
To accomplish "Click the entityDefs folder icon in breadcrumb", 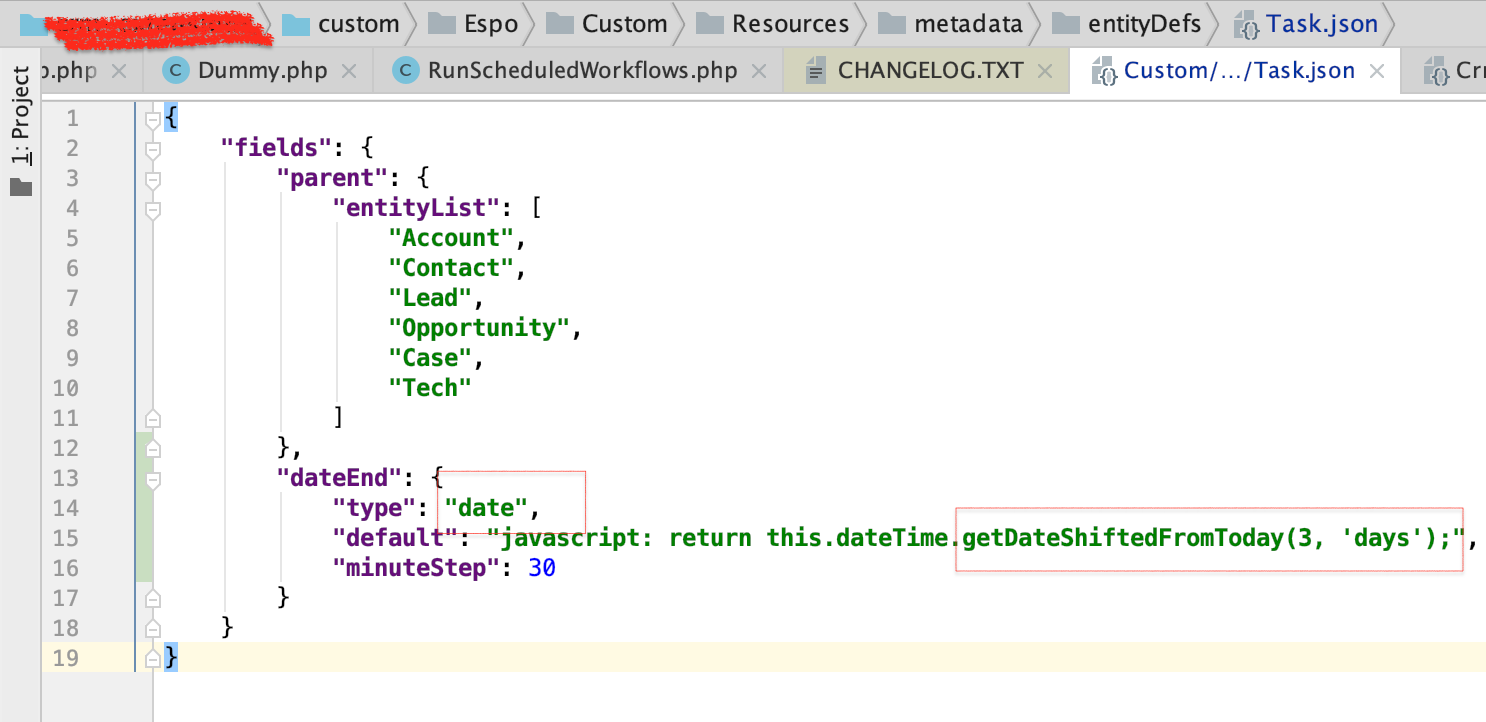I will pos(1067,24).
